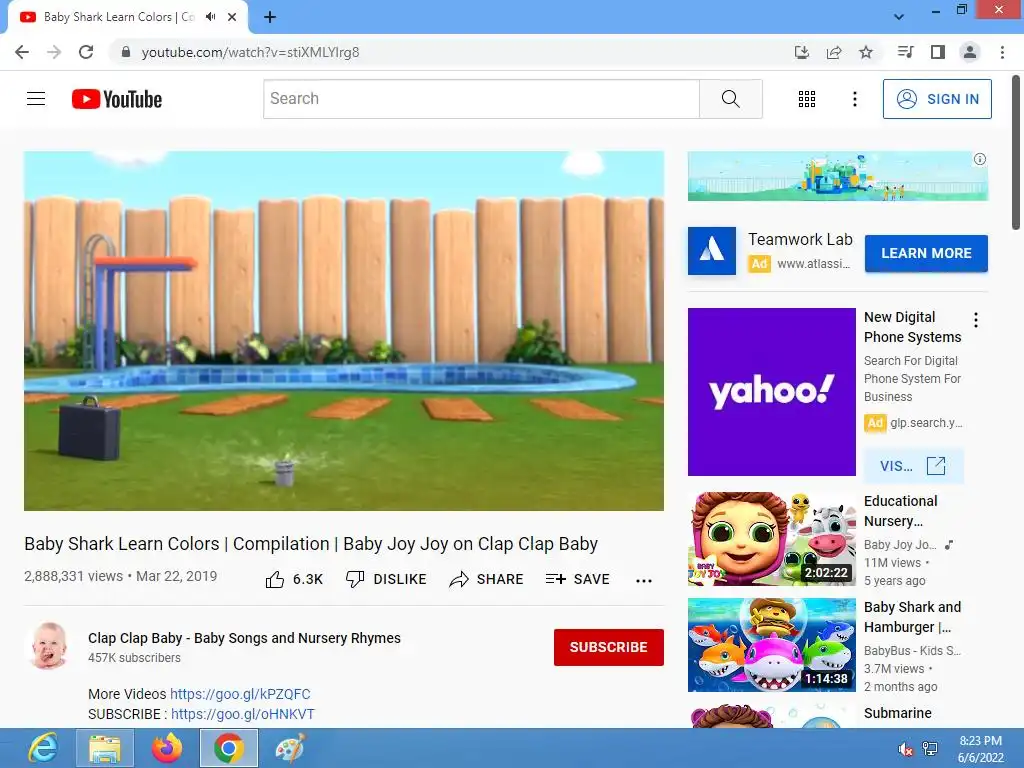
Task: Open the tab search chevron
Action: pos(899,17)
